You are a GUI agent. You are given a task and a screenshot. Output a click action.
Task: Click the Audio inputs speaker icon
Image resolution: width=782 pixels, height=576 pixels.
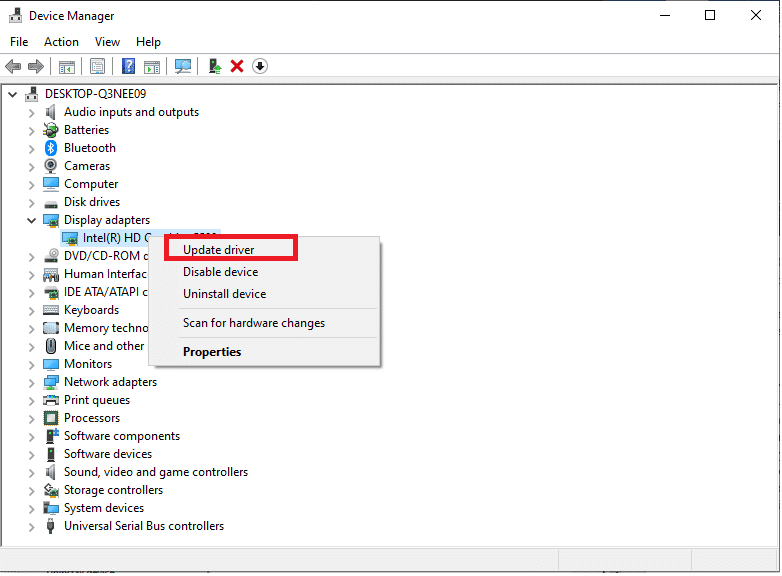(x=51, y=112)
